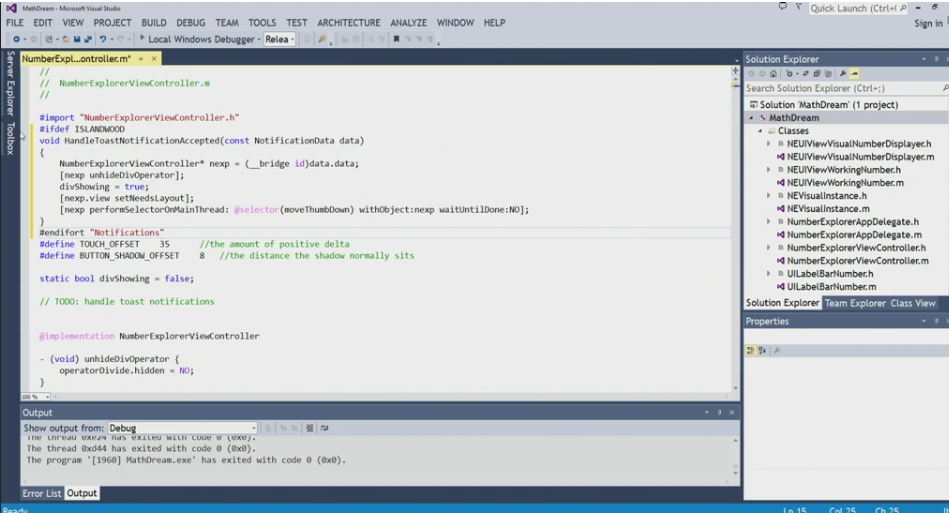Click the Search Solution Explorer input field
Viewport: 949px width, 513px height.
tap(840, 88)
